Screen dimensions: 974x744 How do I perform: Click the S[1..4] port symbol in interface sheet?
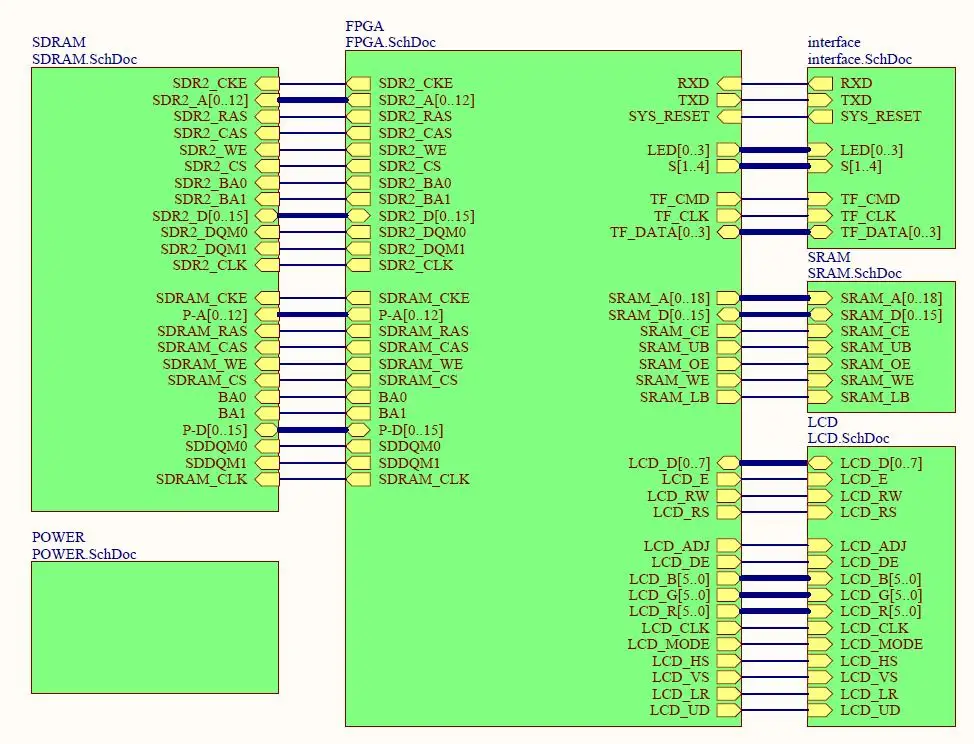point(821,166)
